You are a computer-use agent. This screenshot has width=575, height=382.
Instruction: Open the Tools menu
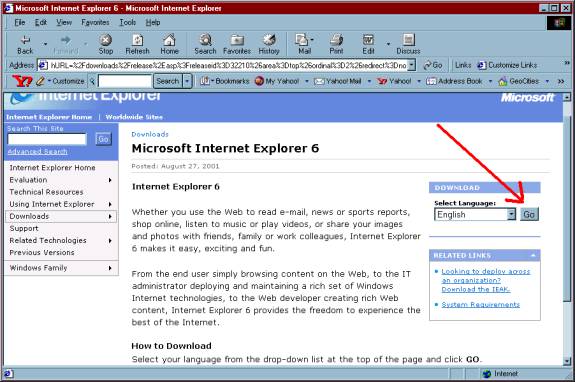click(128, 22)
